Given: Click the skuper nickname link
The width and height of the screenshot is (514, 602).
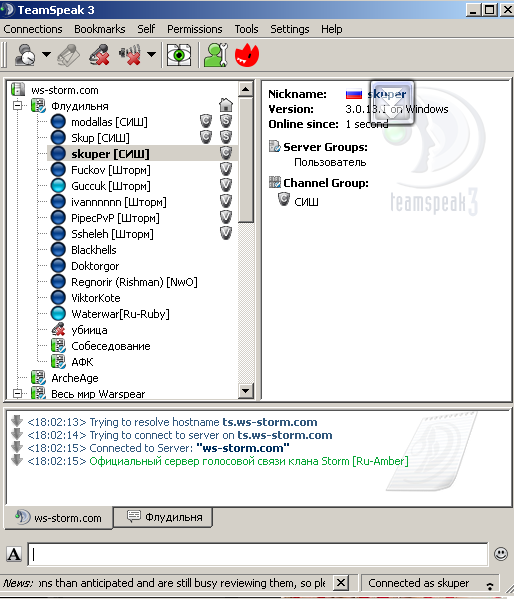Looking at the screenshot, I should point(387,94).
